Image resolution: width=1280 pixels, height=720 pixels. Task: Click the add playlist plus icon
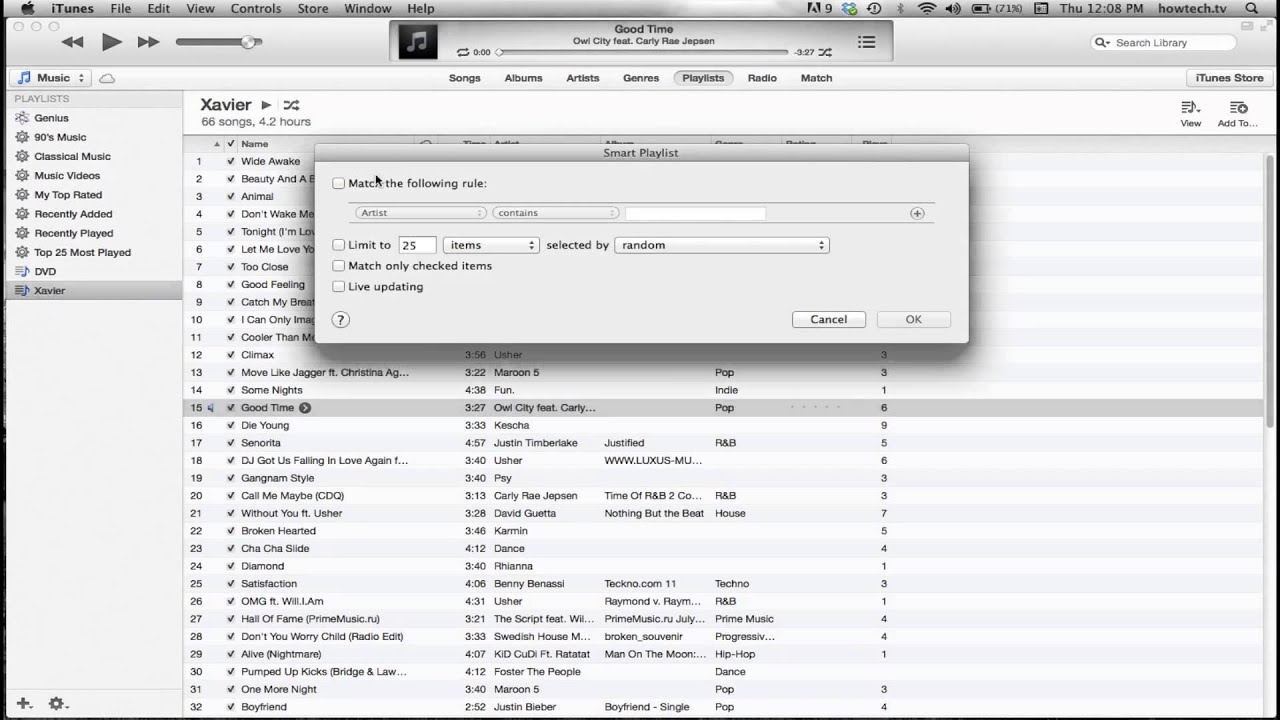point(24,704)
